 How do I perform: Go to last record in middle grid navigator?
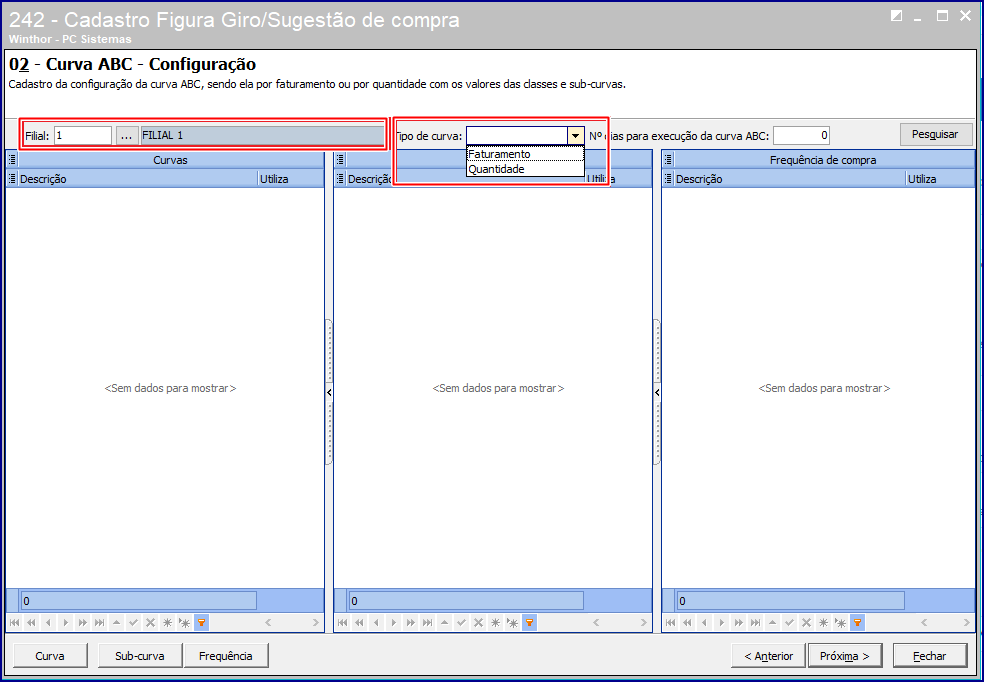pos(427,622)
